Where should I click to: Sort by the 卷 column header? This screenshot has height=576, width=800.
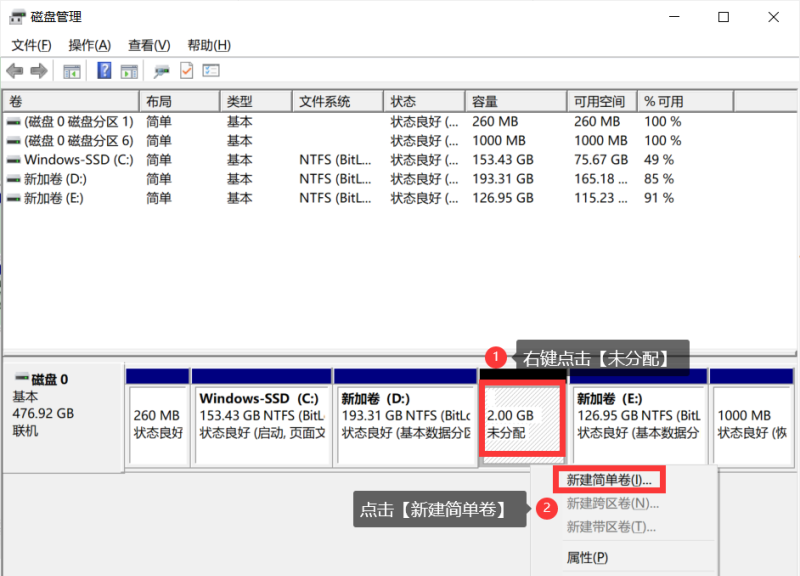71,102
